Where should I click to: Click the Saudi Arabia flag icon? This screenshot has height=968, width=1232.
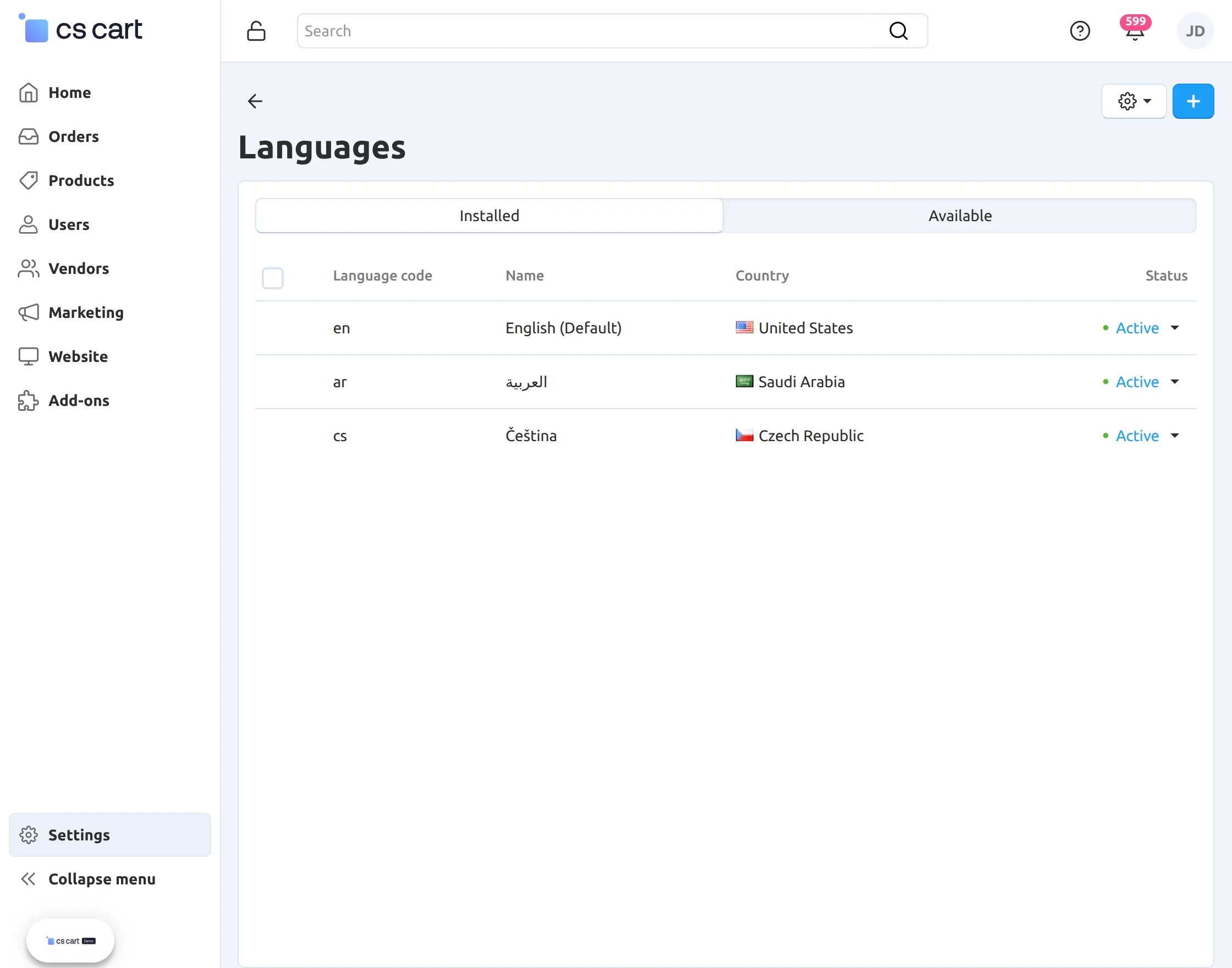744,381
